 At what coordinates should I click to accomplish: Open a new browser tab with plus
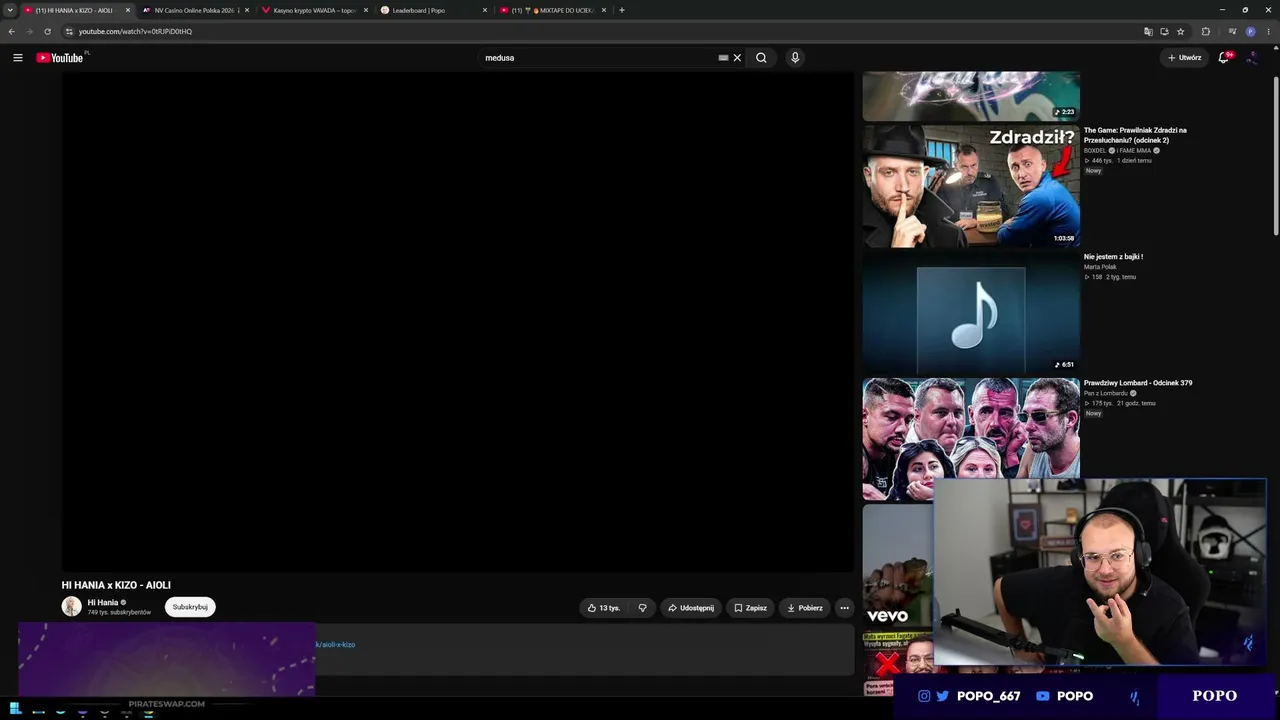click(x=622, y=10)
